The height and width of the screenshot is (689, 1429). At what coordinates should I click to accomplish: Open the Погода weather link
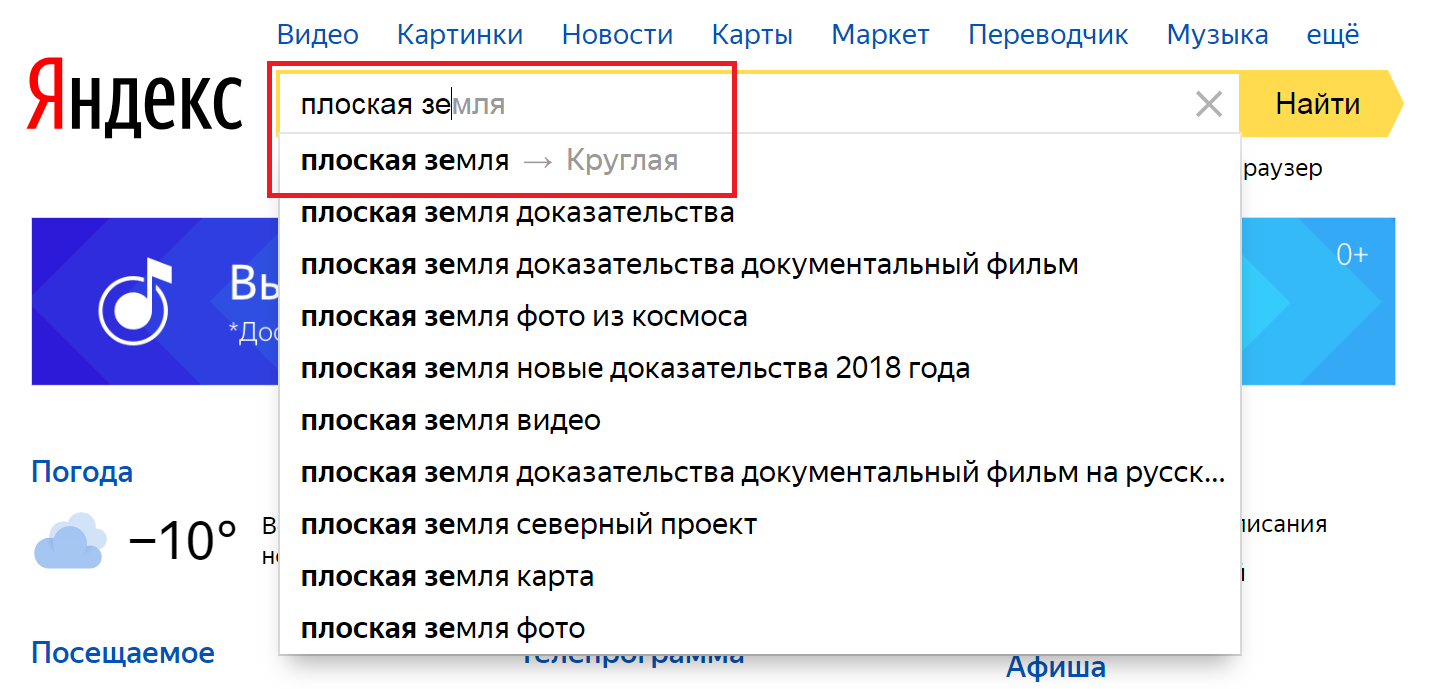click(82, 472)
